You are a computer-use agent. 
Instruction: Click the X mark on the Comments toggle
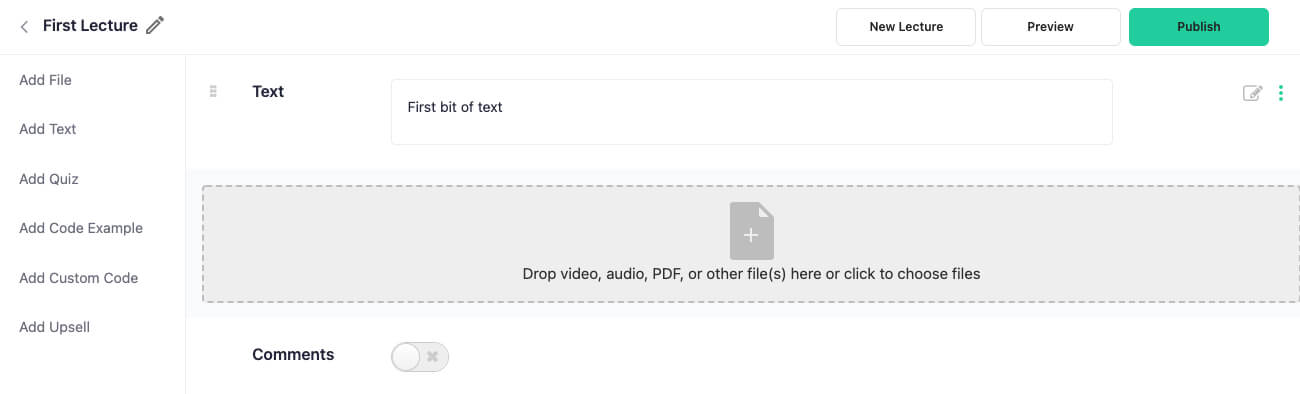(x=433, y=356)
